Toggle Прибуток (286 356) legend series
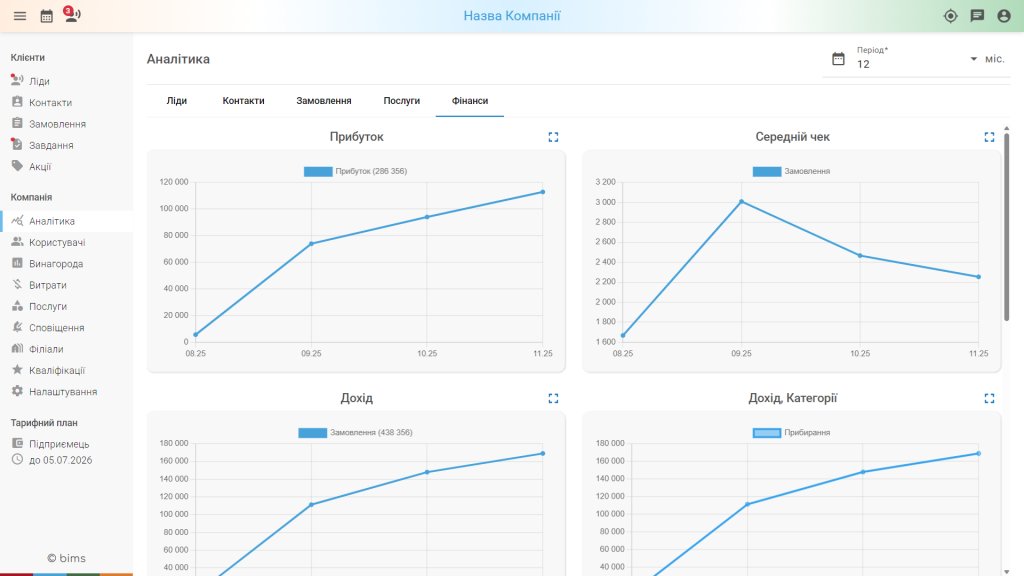The width and height of the screenshot is (1024, 576). pos(355,171)
